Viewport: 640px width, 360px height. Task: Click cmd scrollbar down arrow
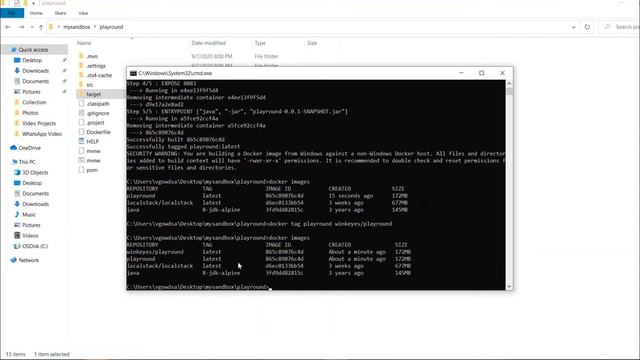click(509, 287)
